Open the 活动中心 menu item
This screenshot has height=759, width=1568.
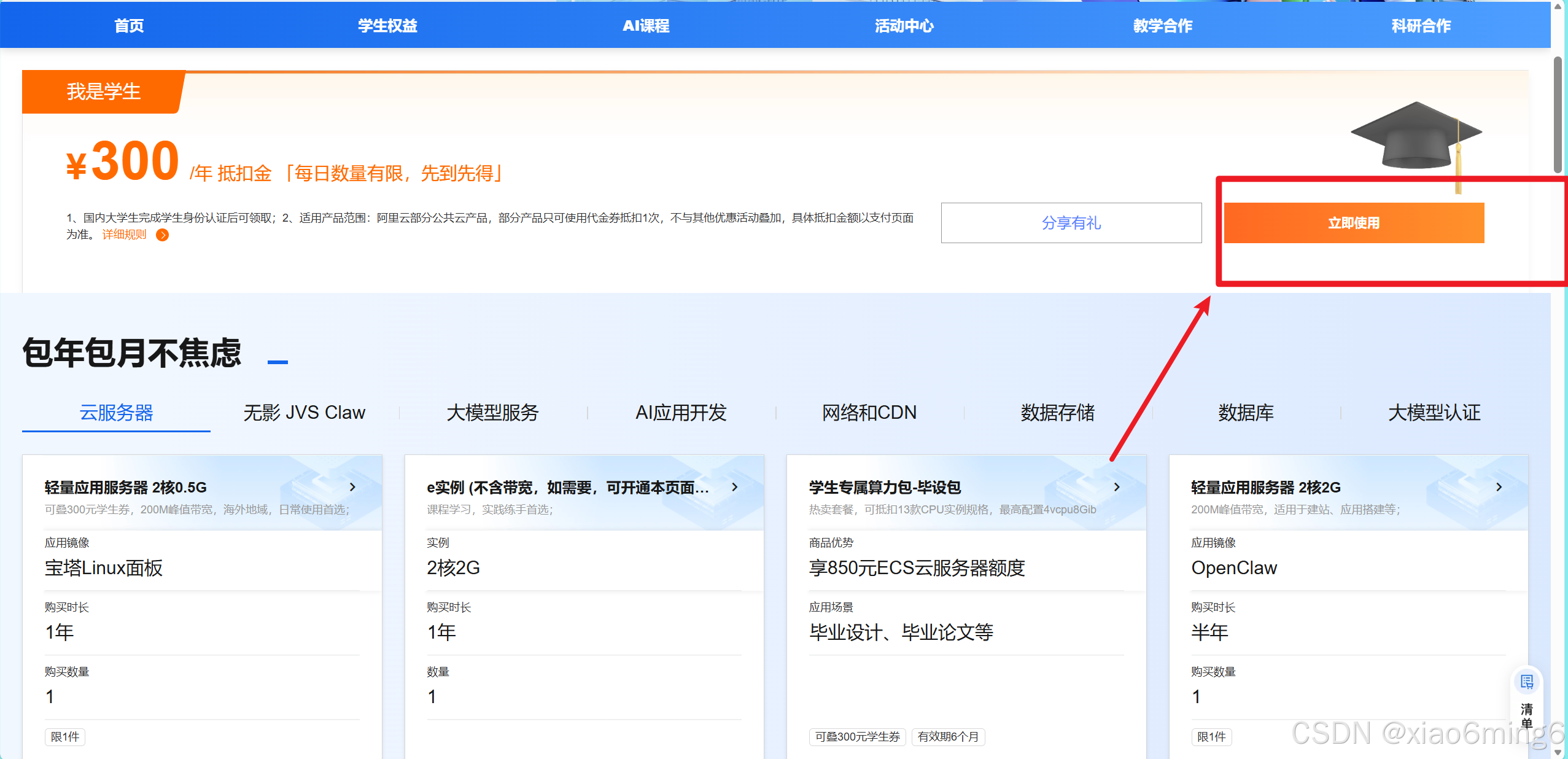click(x=904, y=26)
